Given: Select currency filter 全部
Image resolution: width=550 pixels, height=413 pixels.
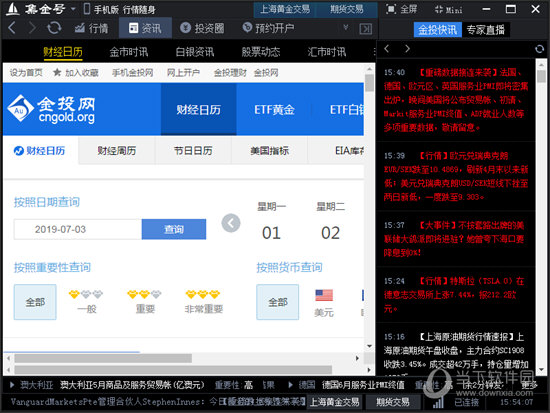Looking at the screenshot, I should click(278, 302).
